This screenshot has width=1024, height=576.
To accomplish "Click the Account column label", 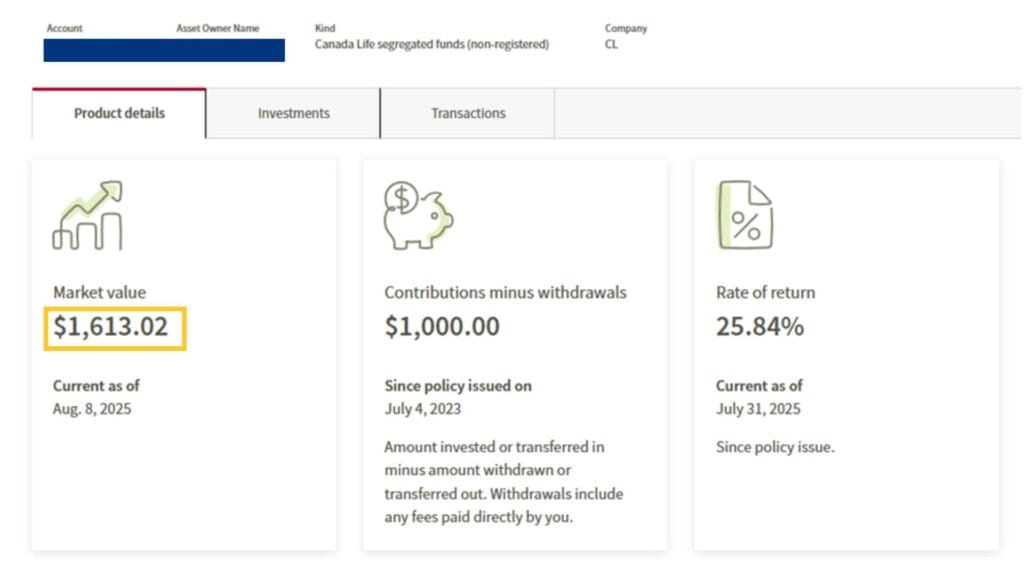I will [x=64, y=28].
